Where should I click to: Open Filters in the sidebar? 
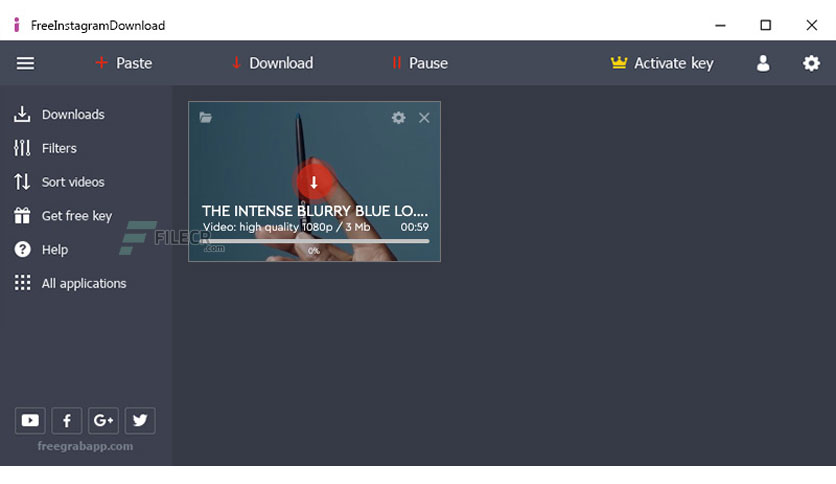tap(45, 148)
